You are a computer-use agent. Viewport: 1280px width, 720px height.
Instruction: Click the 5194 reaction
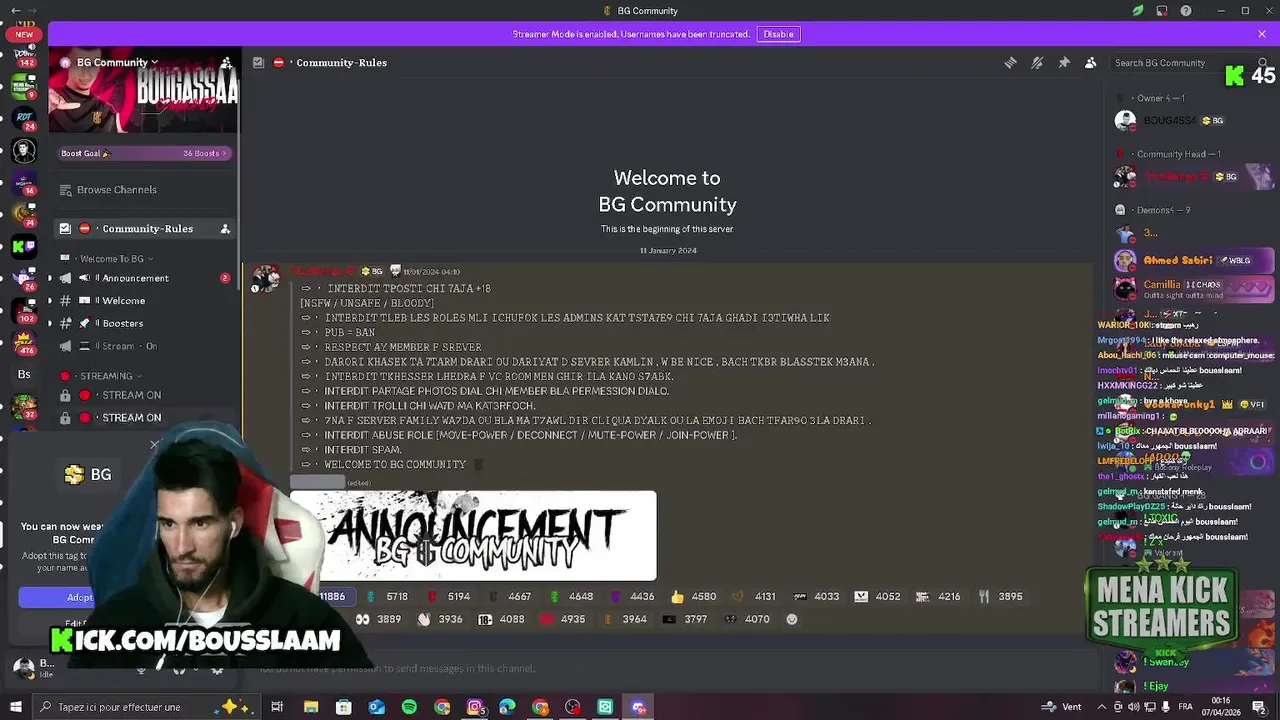click(449, 596)
